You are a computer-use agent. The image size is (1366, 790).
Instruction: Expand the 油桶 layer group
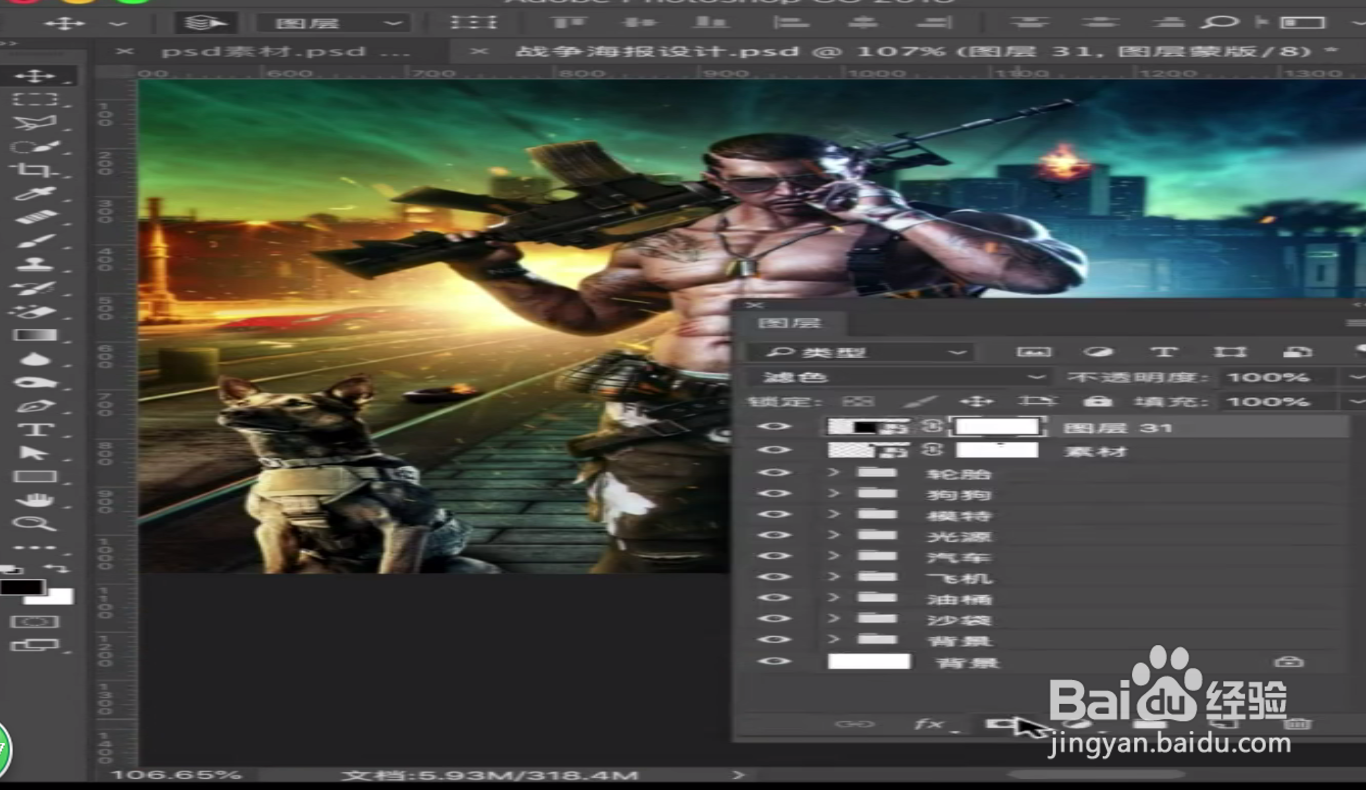[x=834, y=599]
